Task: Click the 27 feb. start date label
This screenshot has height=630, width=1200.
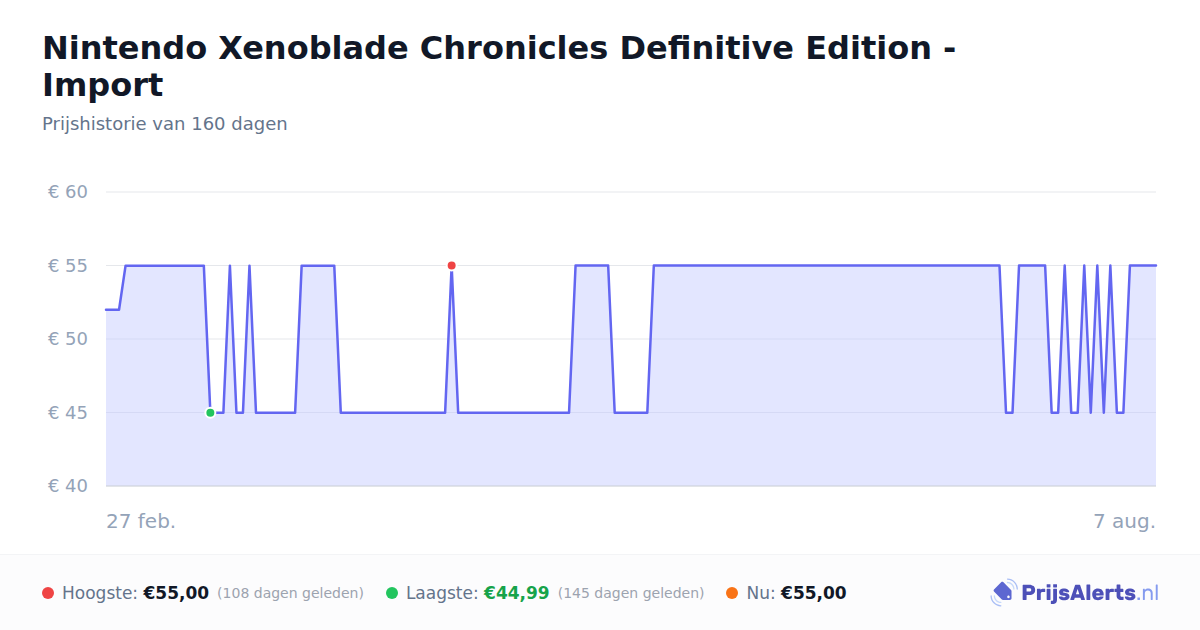Action: click(141, 521)
